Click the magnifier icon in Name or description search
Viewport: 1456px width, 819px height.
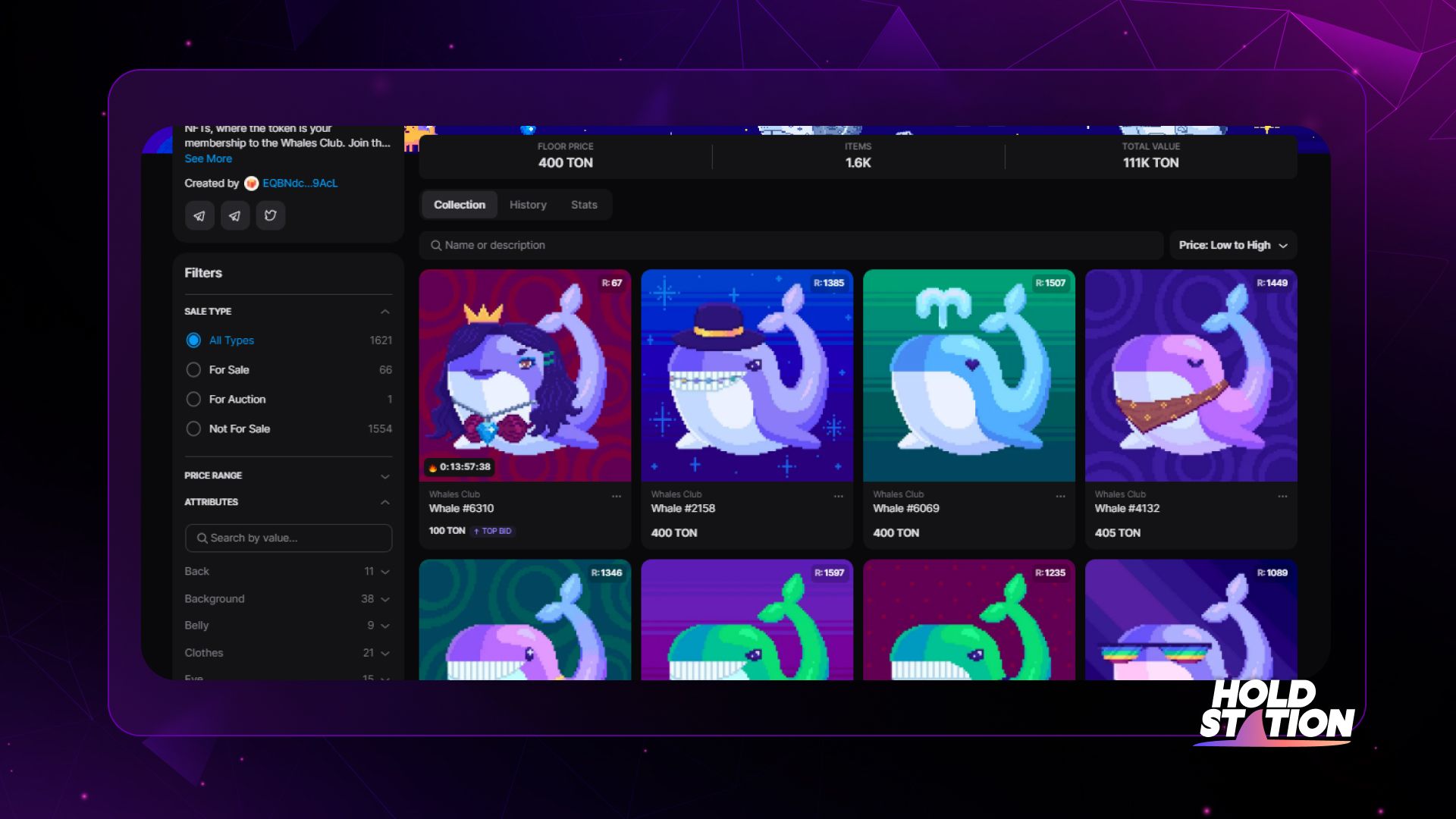click(x=436, y=246)
